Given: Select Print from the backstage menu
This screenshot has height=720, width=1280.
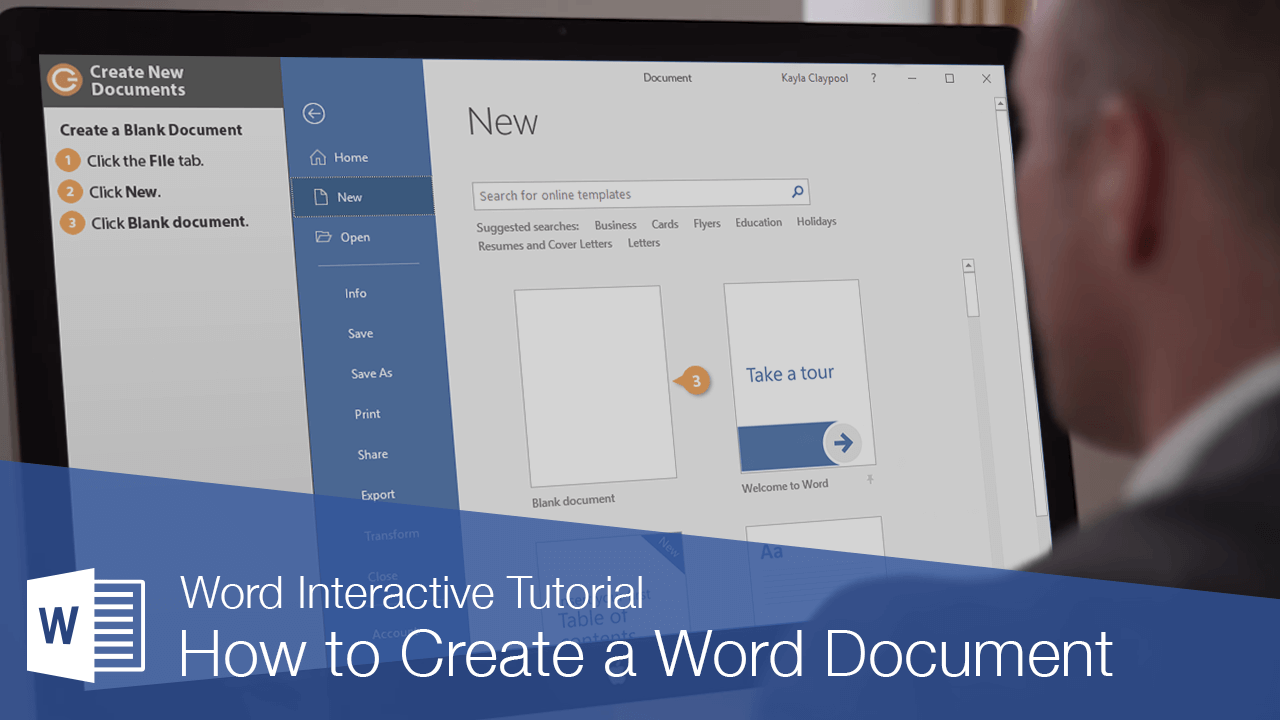Looking at the screenshot, I should [x=367, y=413].
